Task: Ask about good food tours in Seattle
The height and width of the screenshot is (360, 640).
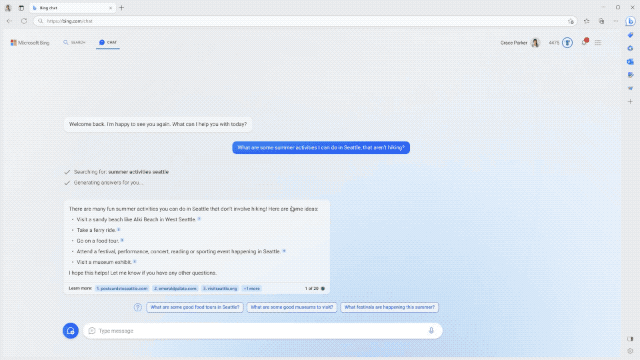Action: [195, 307]
